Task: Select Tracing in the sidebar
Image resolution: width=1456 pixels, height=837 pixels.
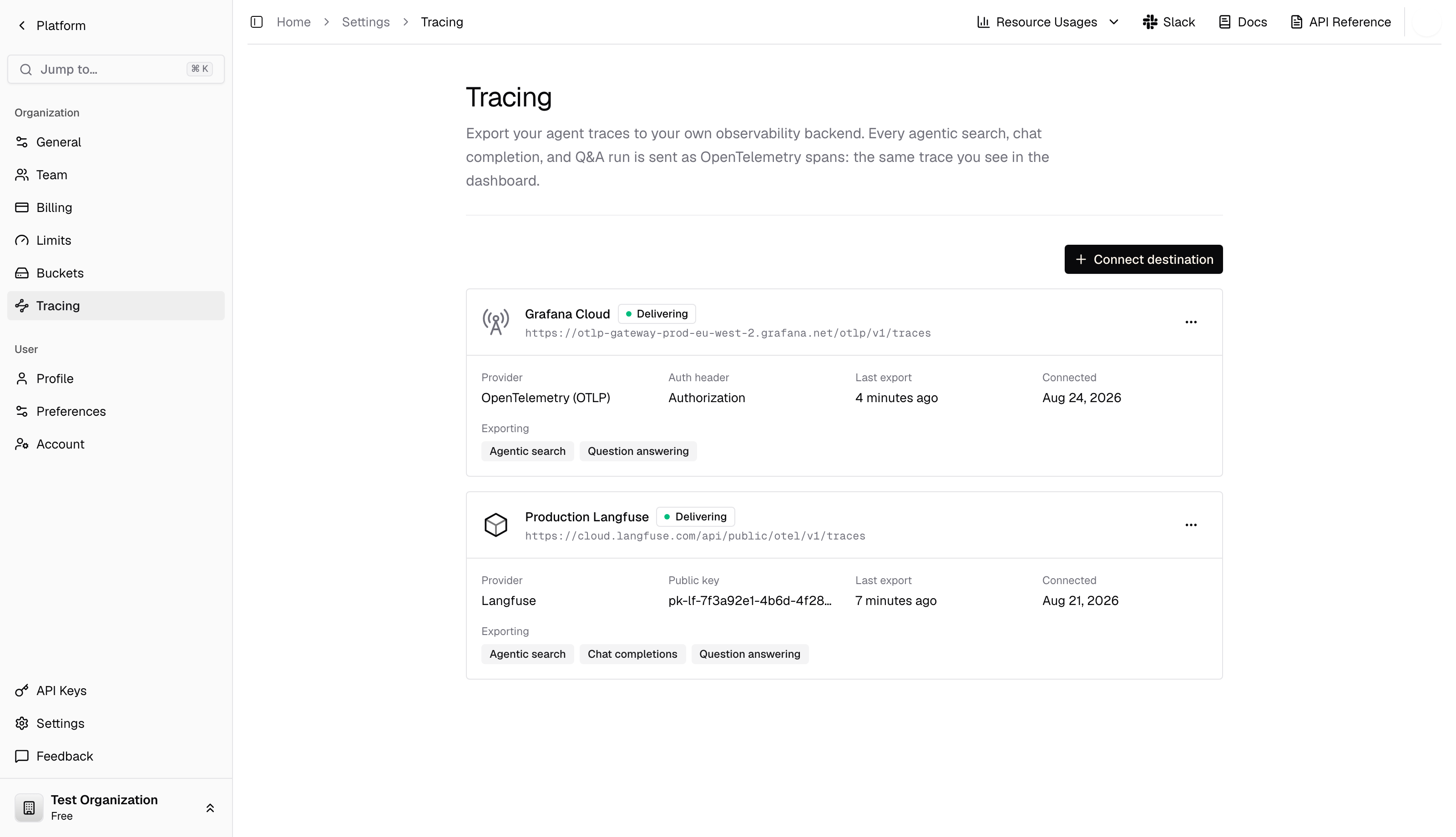Action: 116,306
